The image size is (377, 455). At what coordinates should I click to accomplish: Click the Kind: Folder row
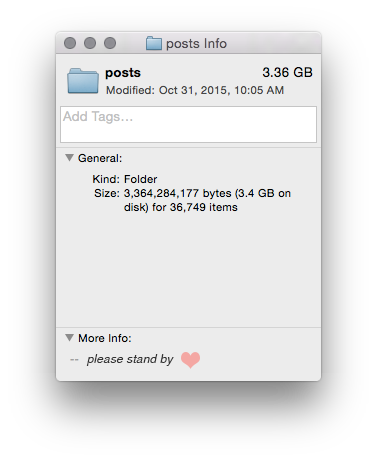125,179
